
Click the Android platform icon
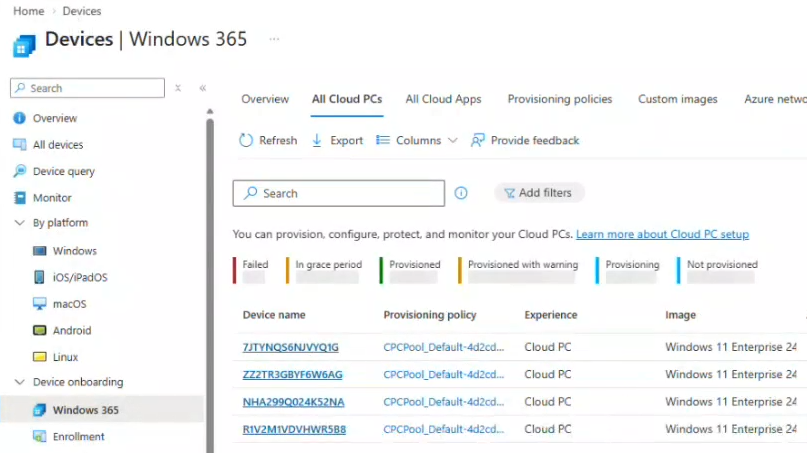tap(39, 330)
